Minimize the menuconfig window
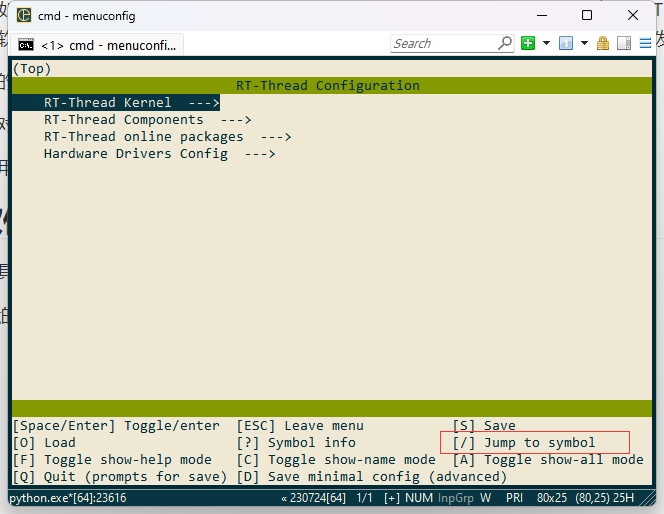Viewport: 664px width, 514px height. pyautogui.click(x=542, y=15)
